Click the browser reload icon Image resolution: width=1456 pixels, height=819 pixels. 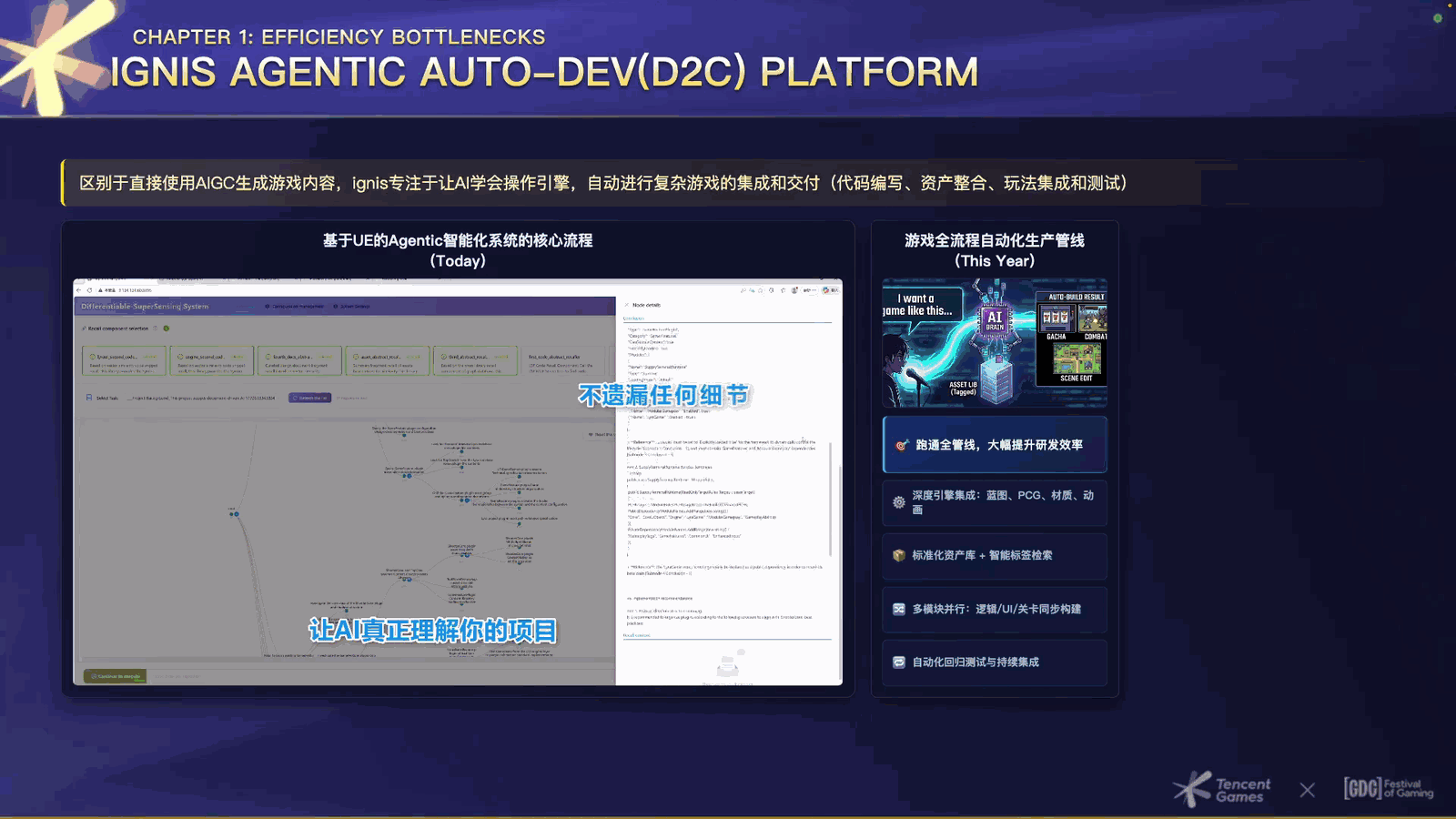click(90, 290)
